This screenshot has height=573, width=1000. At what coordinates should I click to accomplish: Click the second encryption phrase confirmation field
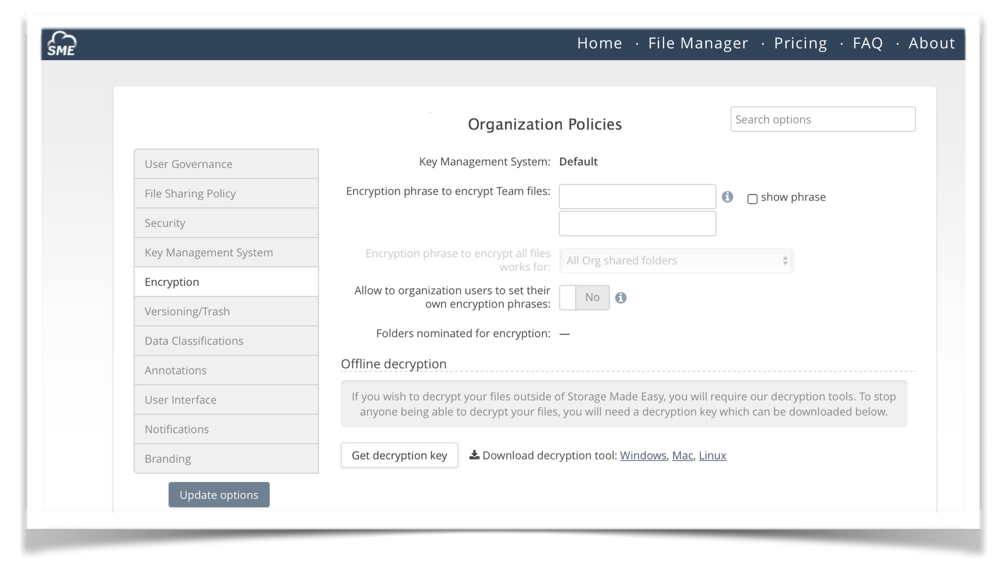click(x=637, y=224)
